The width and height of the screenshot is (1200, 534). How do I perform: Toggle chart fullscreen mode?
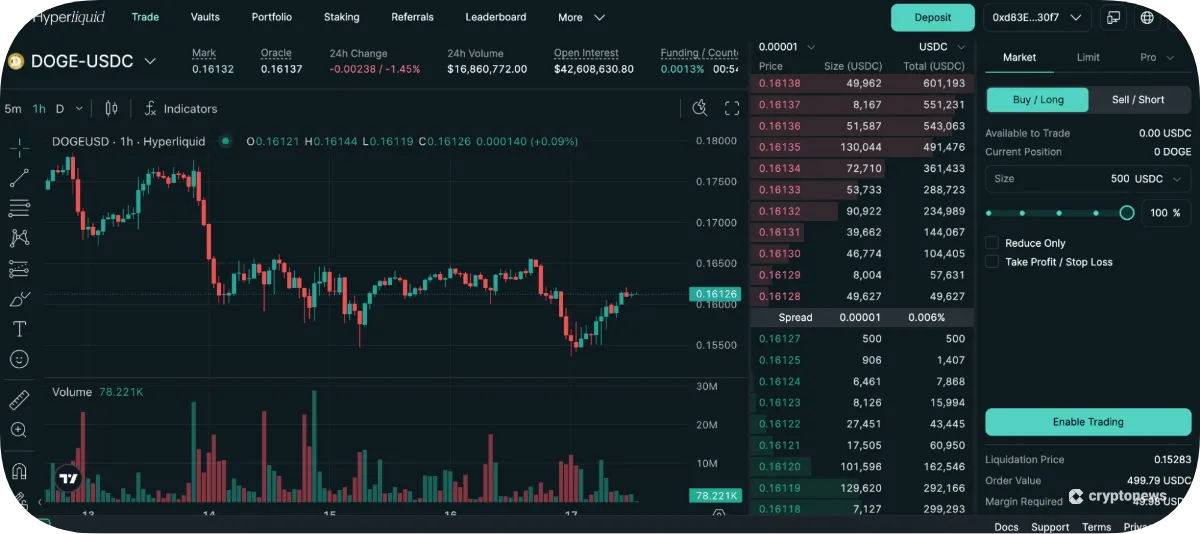[x=732, y=109]
